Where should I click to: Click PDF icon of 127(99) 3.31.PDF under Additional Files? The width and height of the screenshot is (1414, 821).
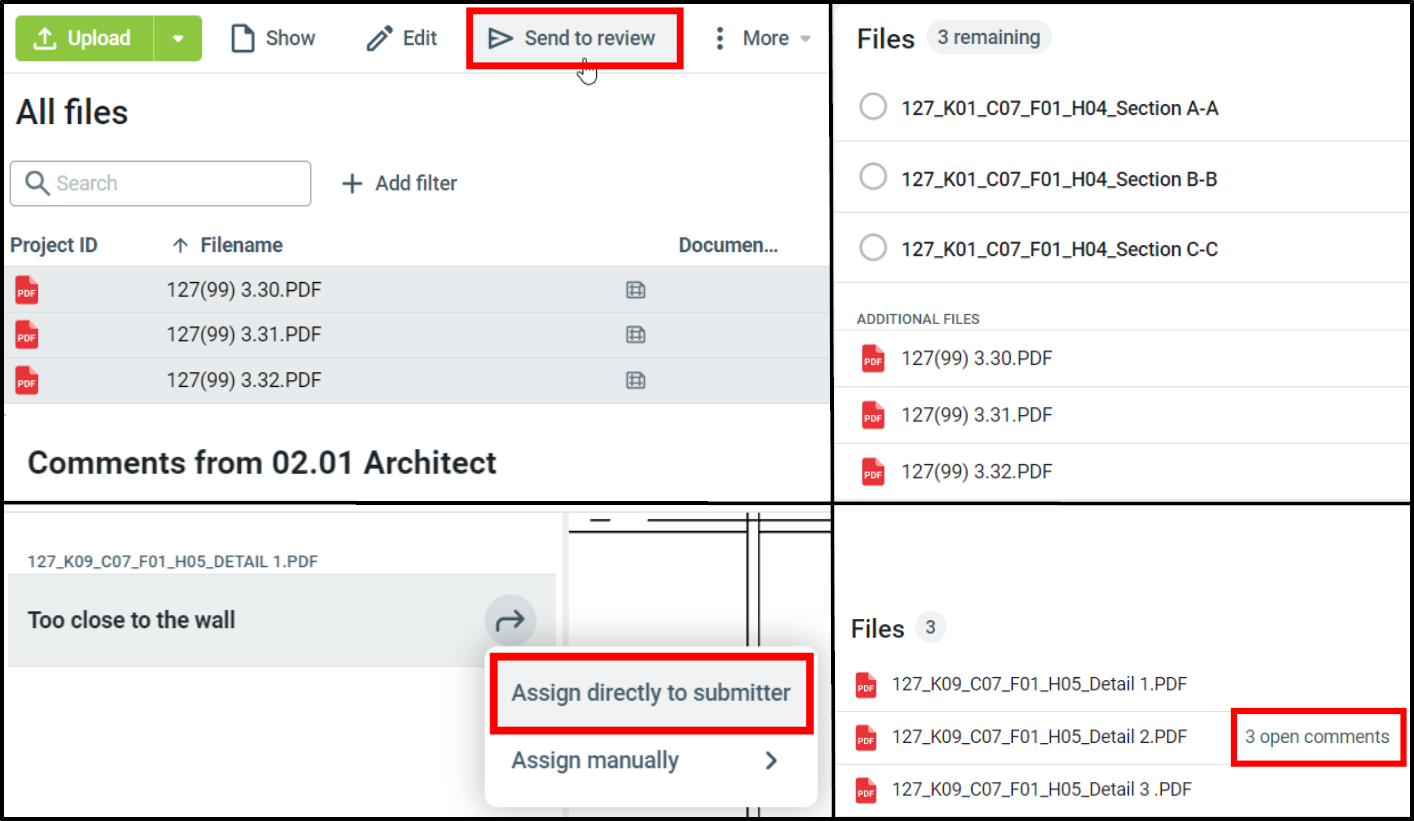[873, 415]
